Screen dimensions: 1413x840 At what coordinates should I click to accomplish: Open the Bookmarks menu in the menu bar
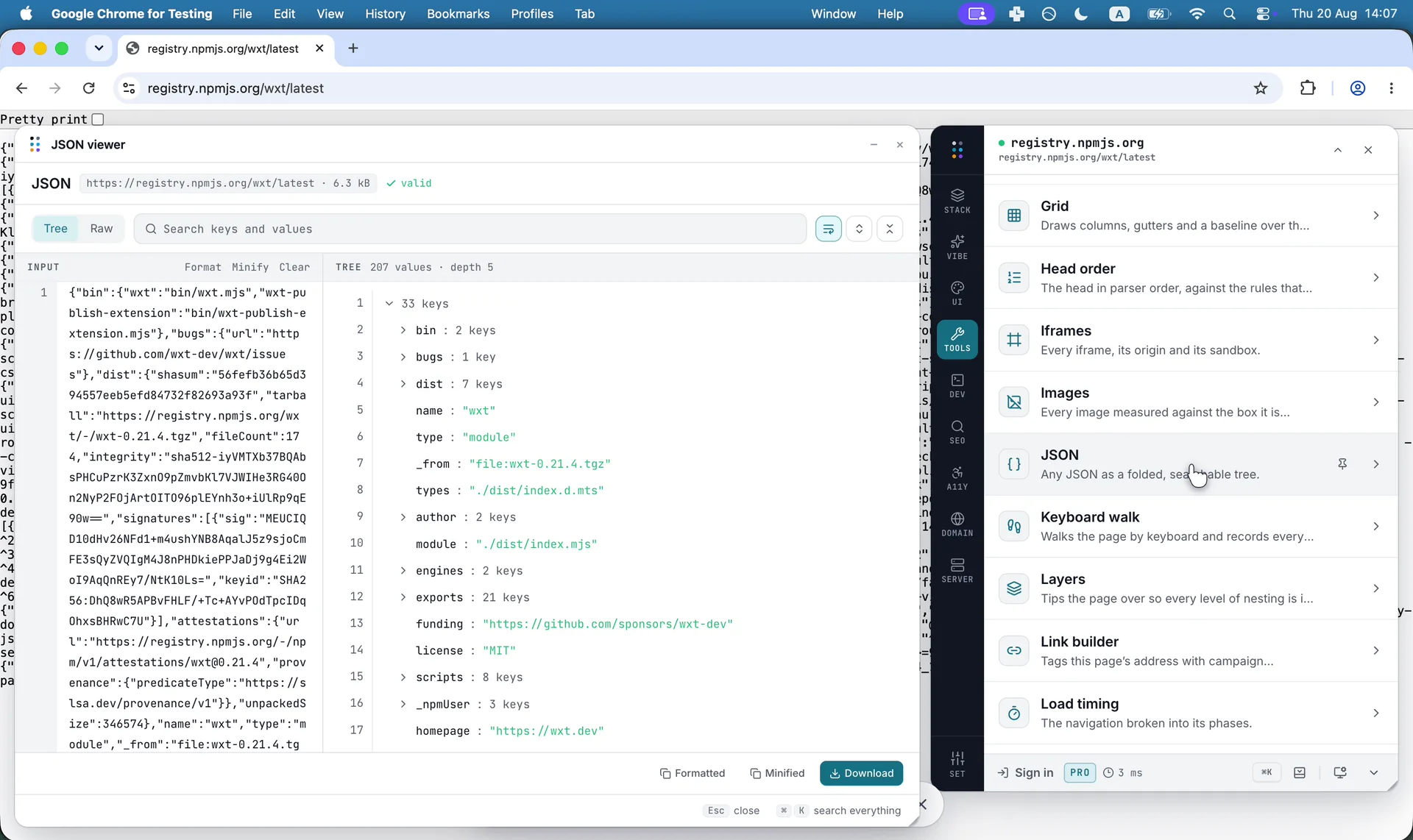458,14
